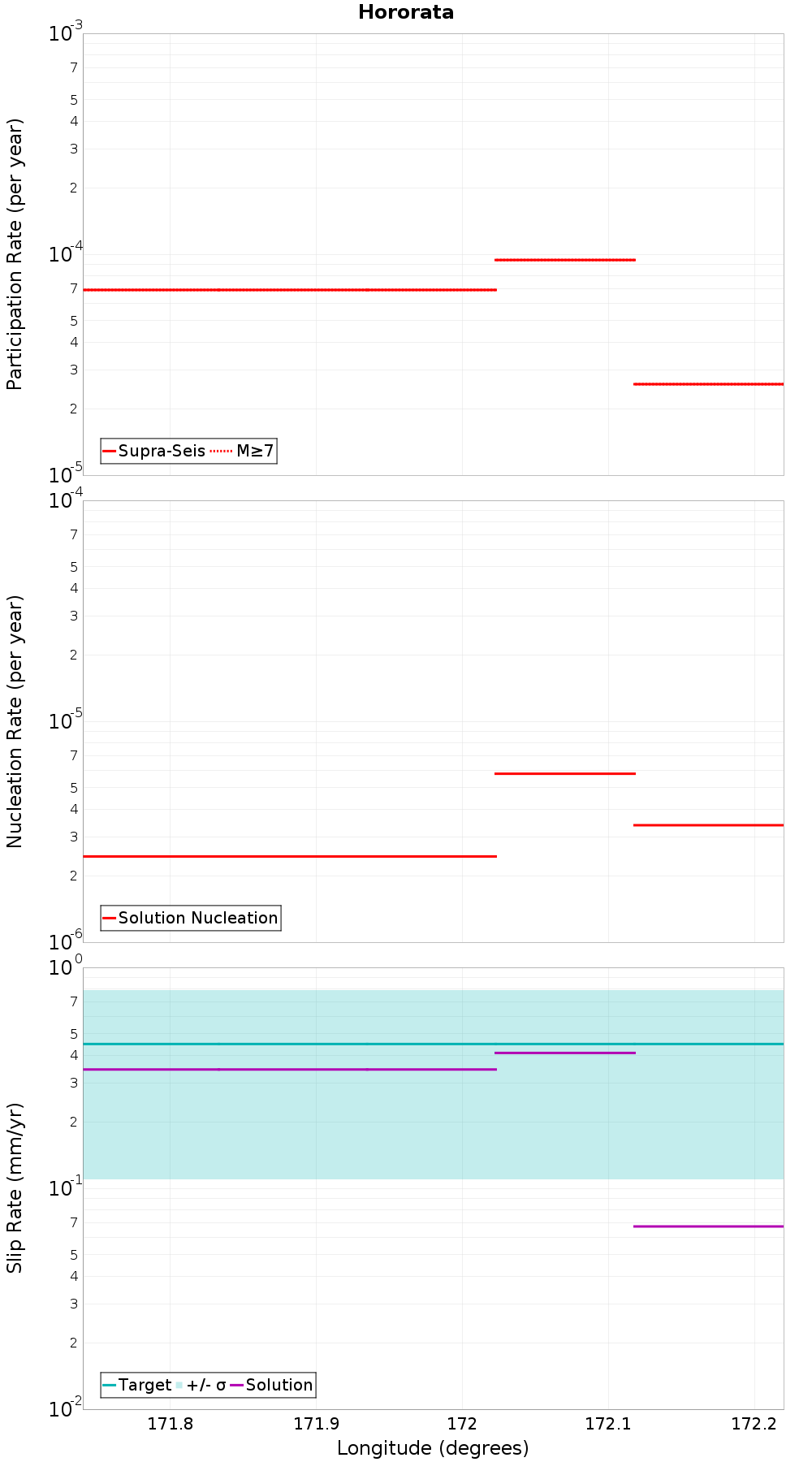Click the 171.8 longitude tick label
Viewport: 812px width, 1462px height.
point(170,1424)
